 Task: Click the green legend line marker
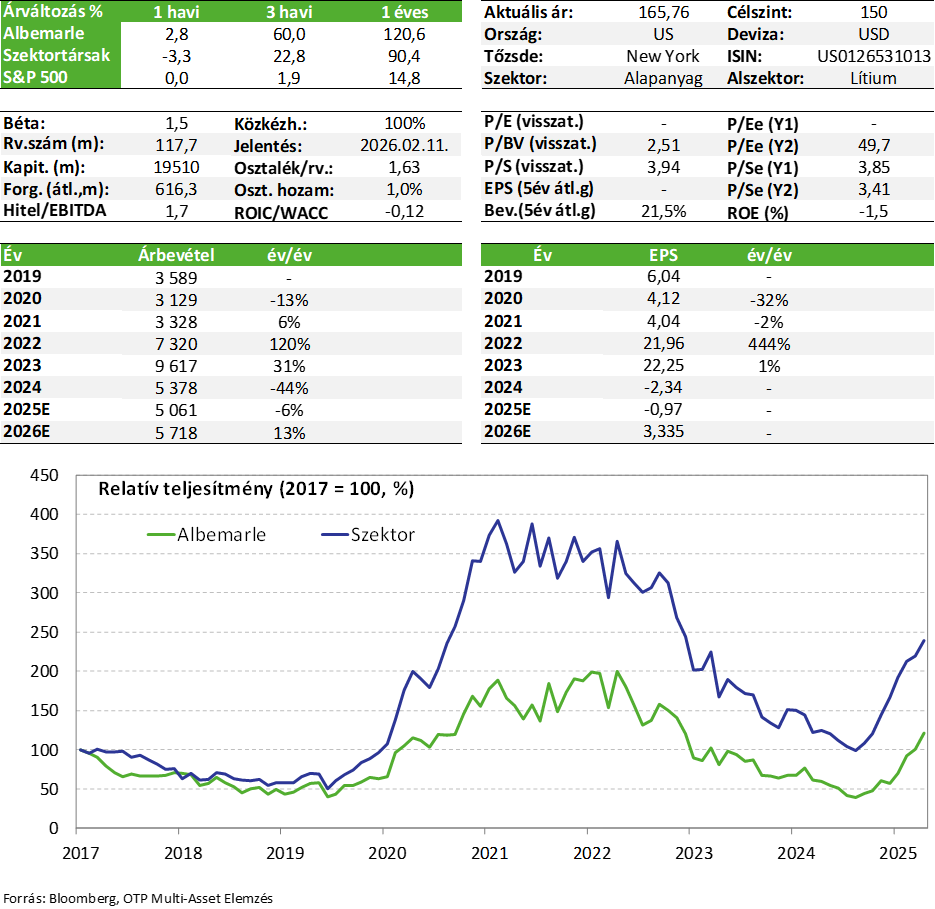tap(160, 534)
